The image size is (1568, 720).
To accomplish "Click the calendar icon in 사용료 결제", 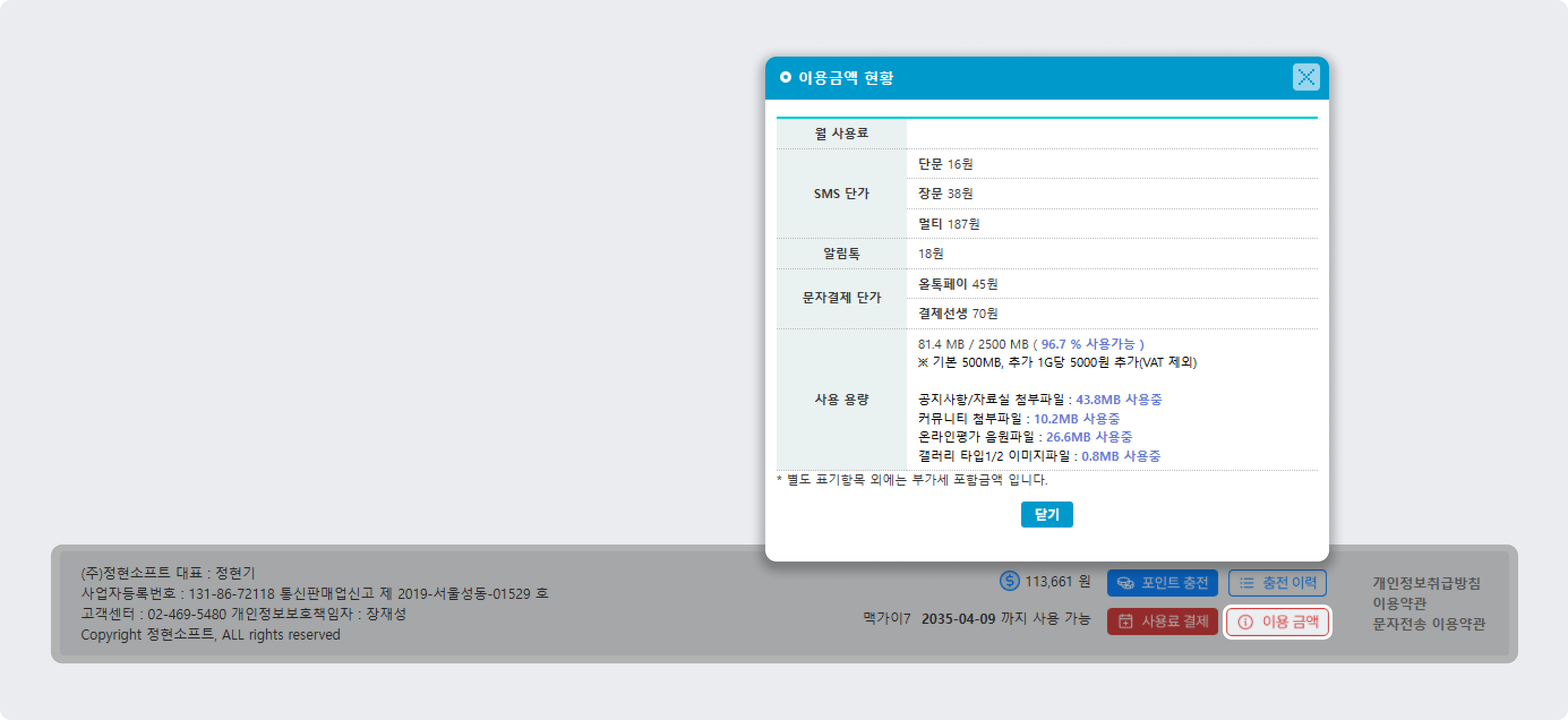I will pos(1125,622).
